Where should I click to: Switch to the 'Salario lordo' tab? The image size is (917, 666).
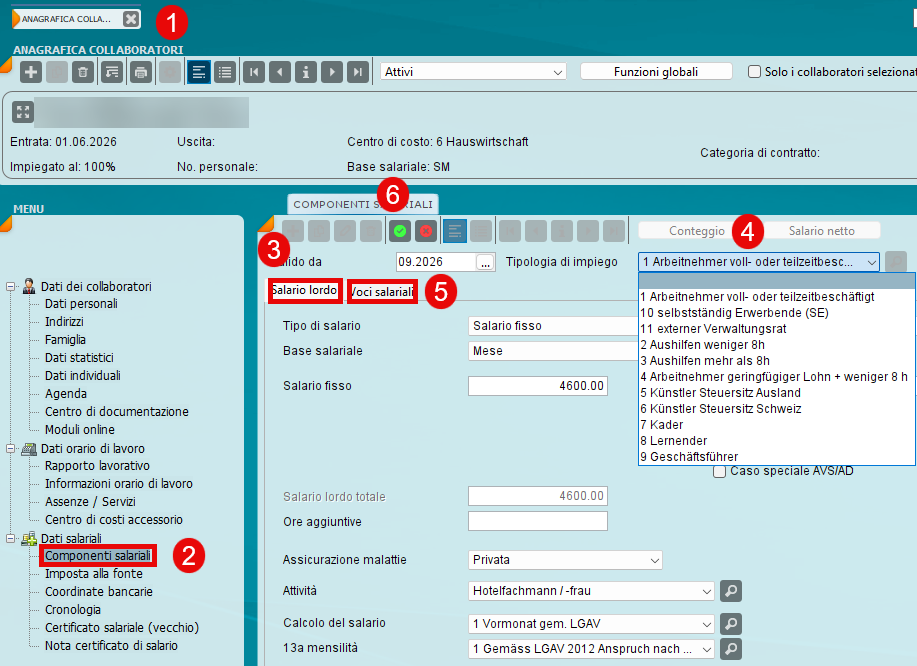coord(305,291)
